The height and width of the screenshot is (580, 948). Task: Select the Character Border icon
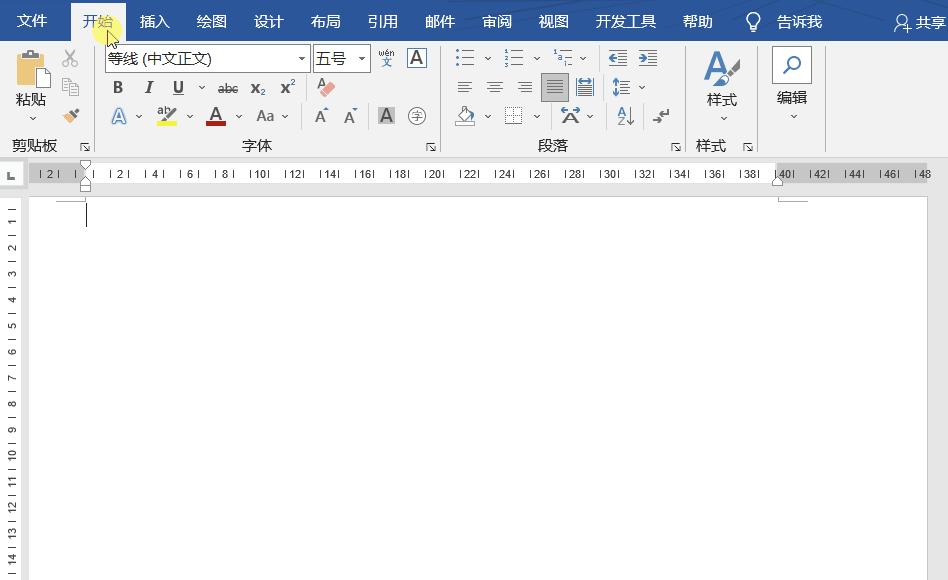point(416,58)
